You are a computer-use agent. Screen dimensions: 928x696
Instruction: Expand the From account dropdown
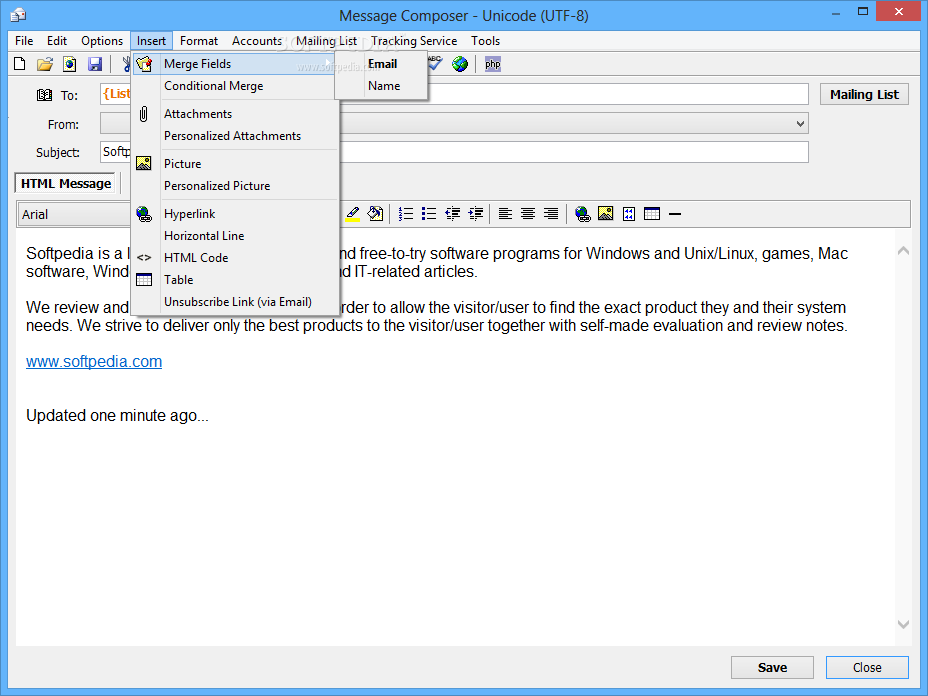800,124
